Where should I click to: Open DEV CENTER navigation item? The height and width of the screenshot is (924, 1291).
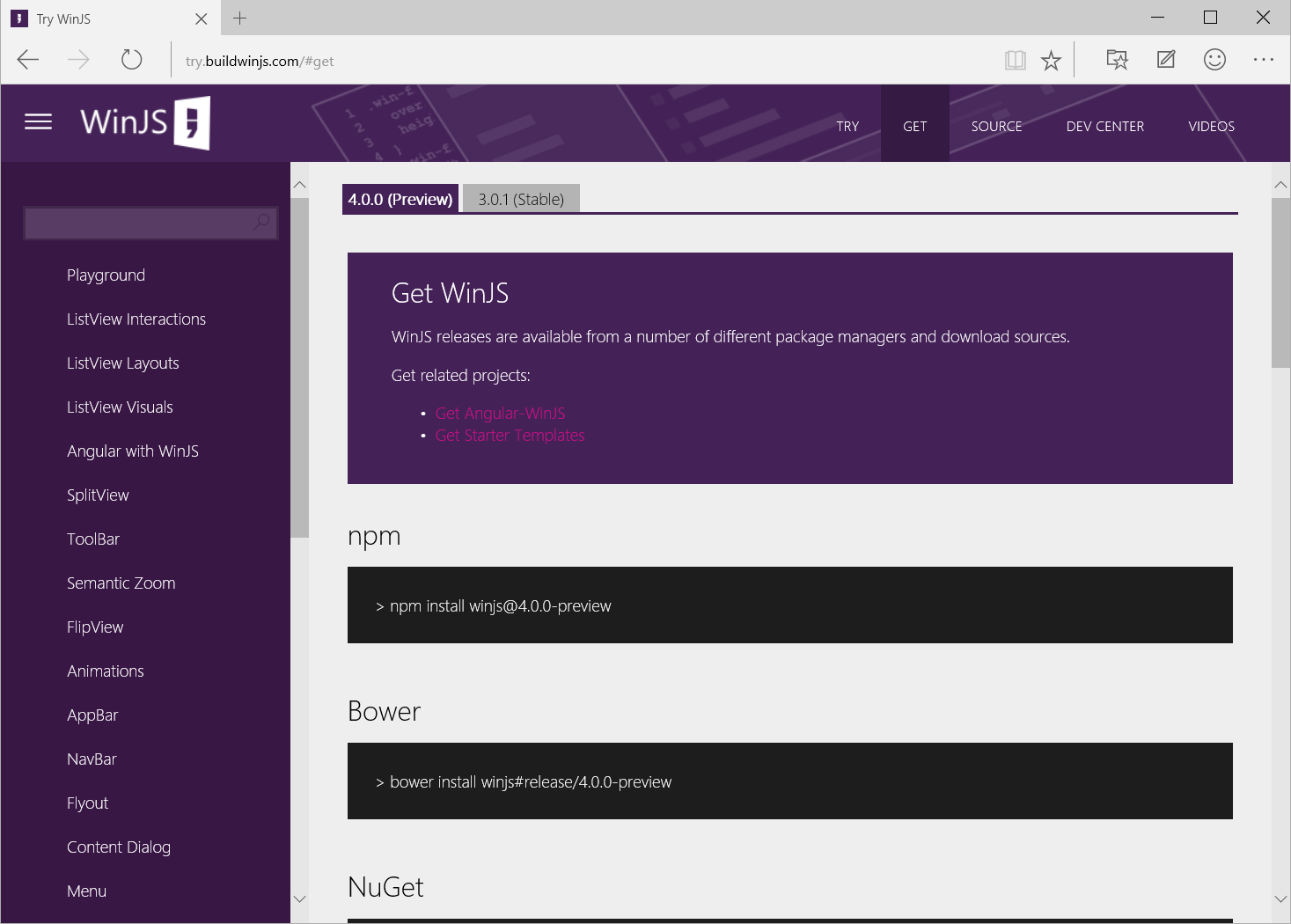pos(1105,126)
